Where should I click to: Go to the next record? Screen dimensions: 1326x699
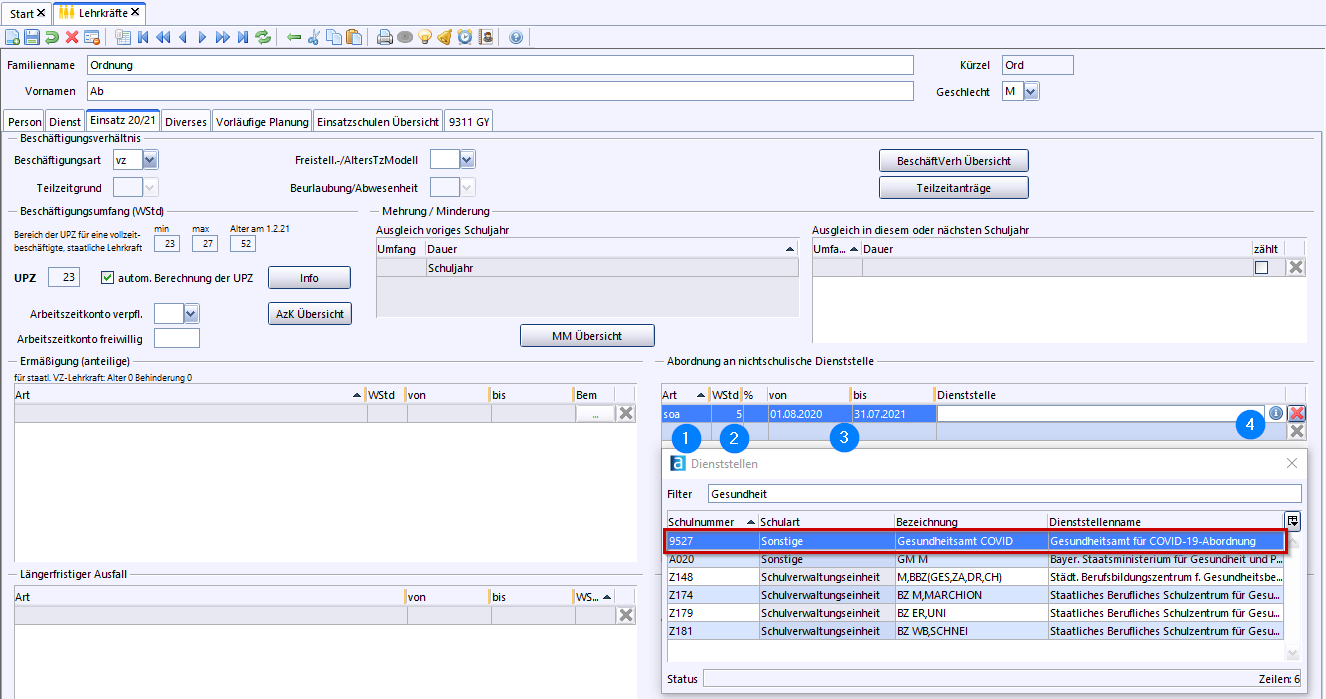coord(202,38)
